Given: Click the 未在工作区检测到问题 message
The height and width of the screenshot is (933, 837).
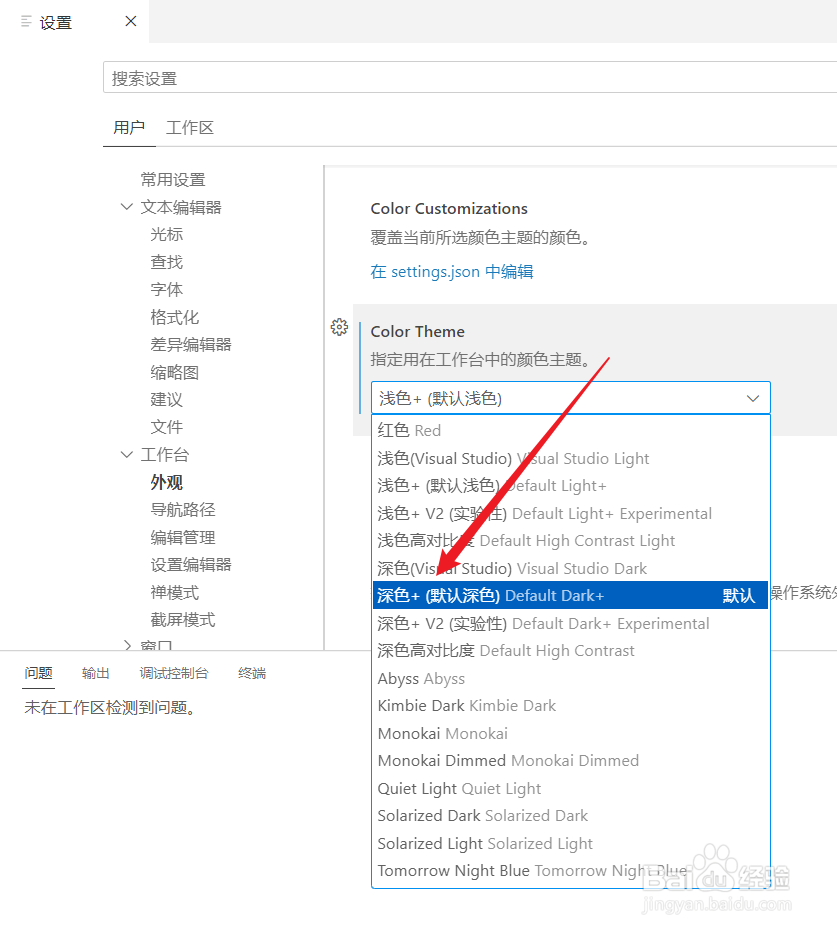Looking at the screenshot, I should 111,707.
